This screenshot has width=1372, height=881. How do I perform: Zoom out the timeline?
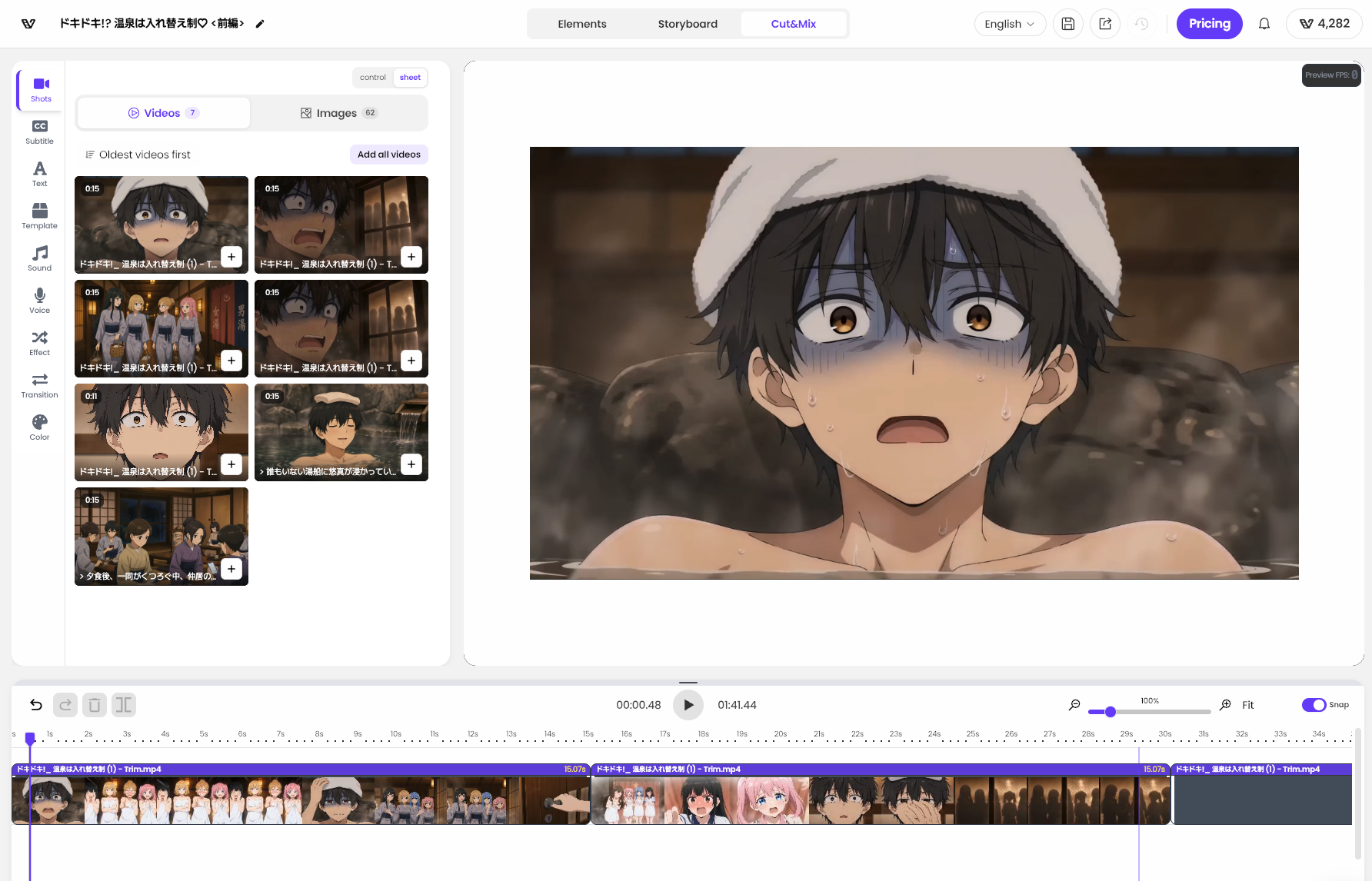coord(1074,705)
